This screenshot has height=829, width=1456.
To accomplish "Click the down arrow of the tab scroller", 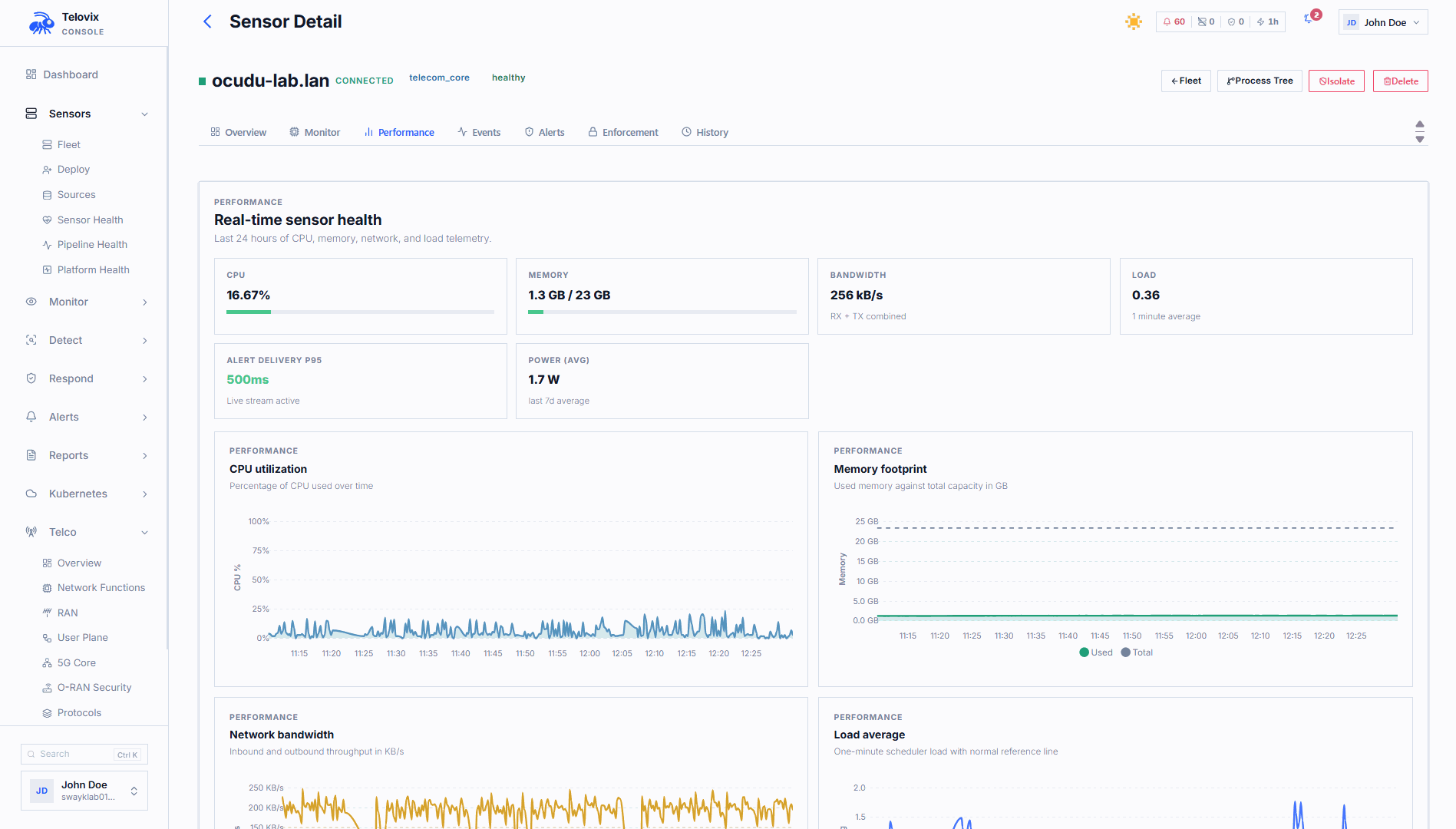I will click(x=1420, y=139).
